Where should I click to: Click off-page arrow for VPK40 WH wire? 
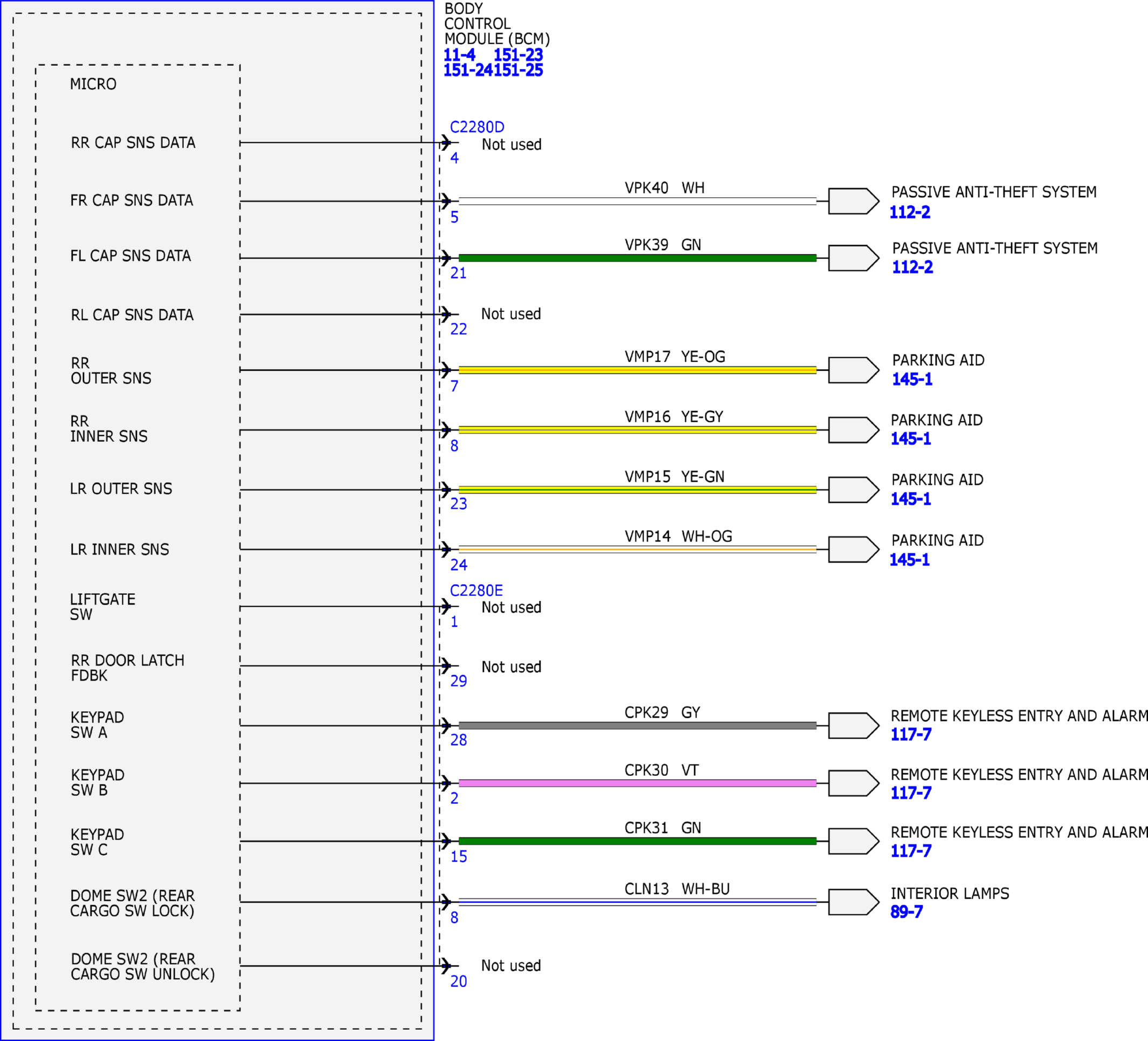(x=854, y=201)
